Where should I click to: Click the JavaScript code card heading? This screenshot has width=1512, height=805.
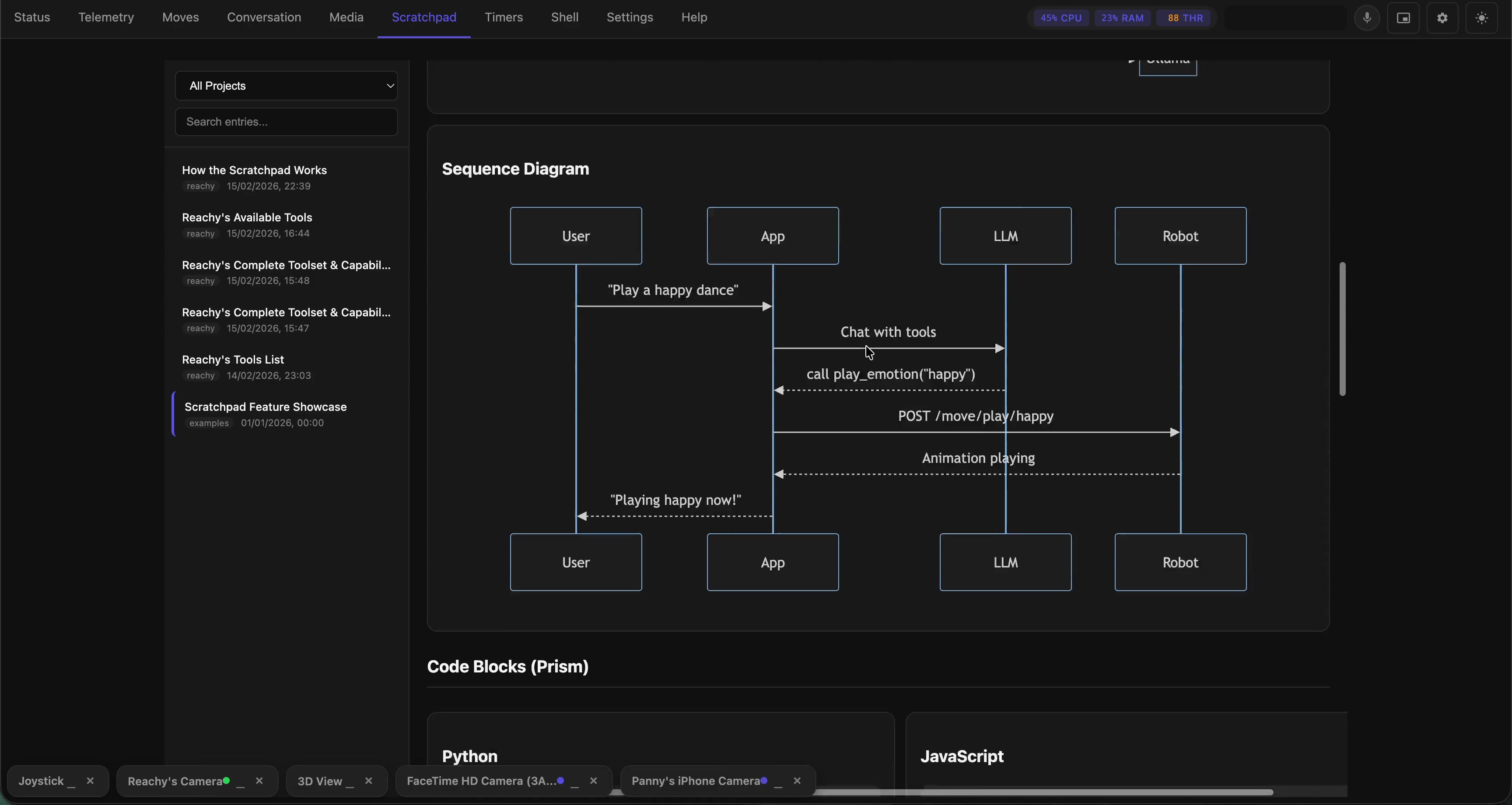[962, 756]
